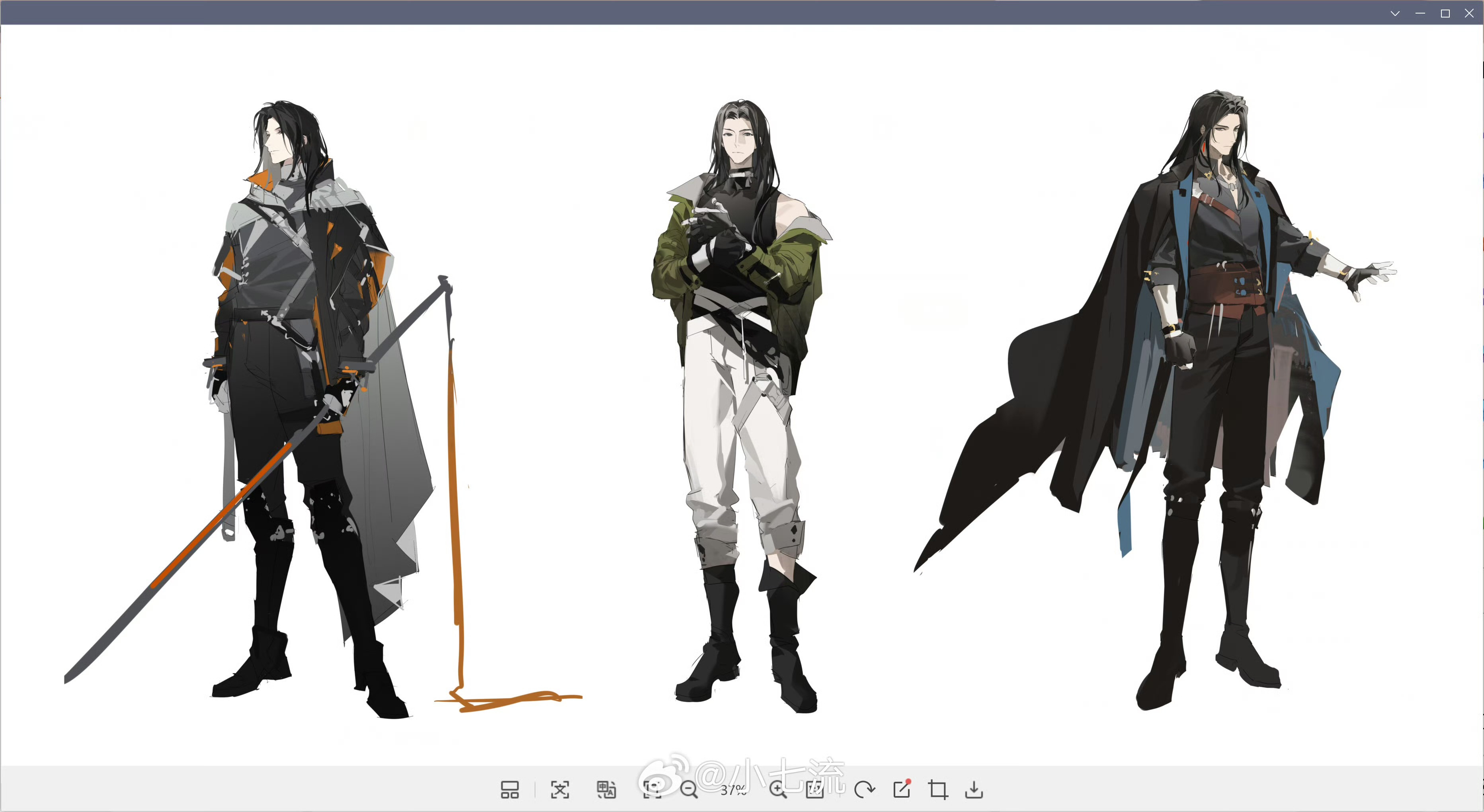Select the crop tool
Viewport: 1484px width, 812px height.
[938, 790]
